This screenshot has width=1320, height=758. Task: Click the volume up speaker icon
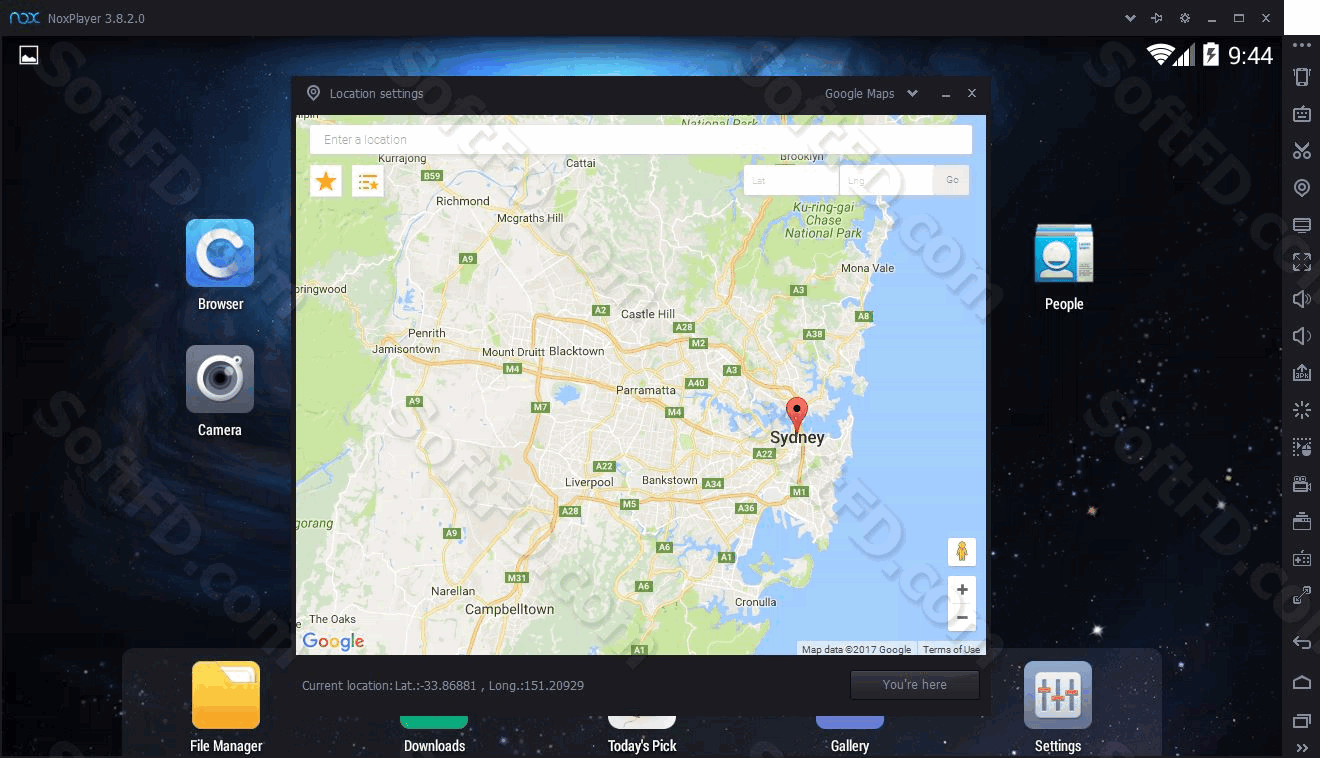pos(1301,299)
